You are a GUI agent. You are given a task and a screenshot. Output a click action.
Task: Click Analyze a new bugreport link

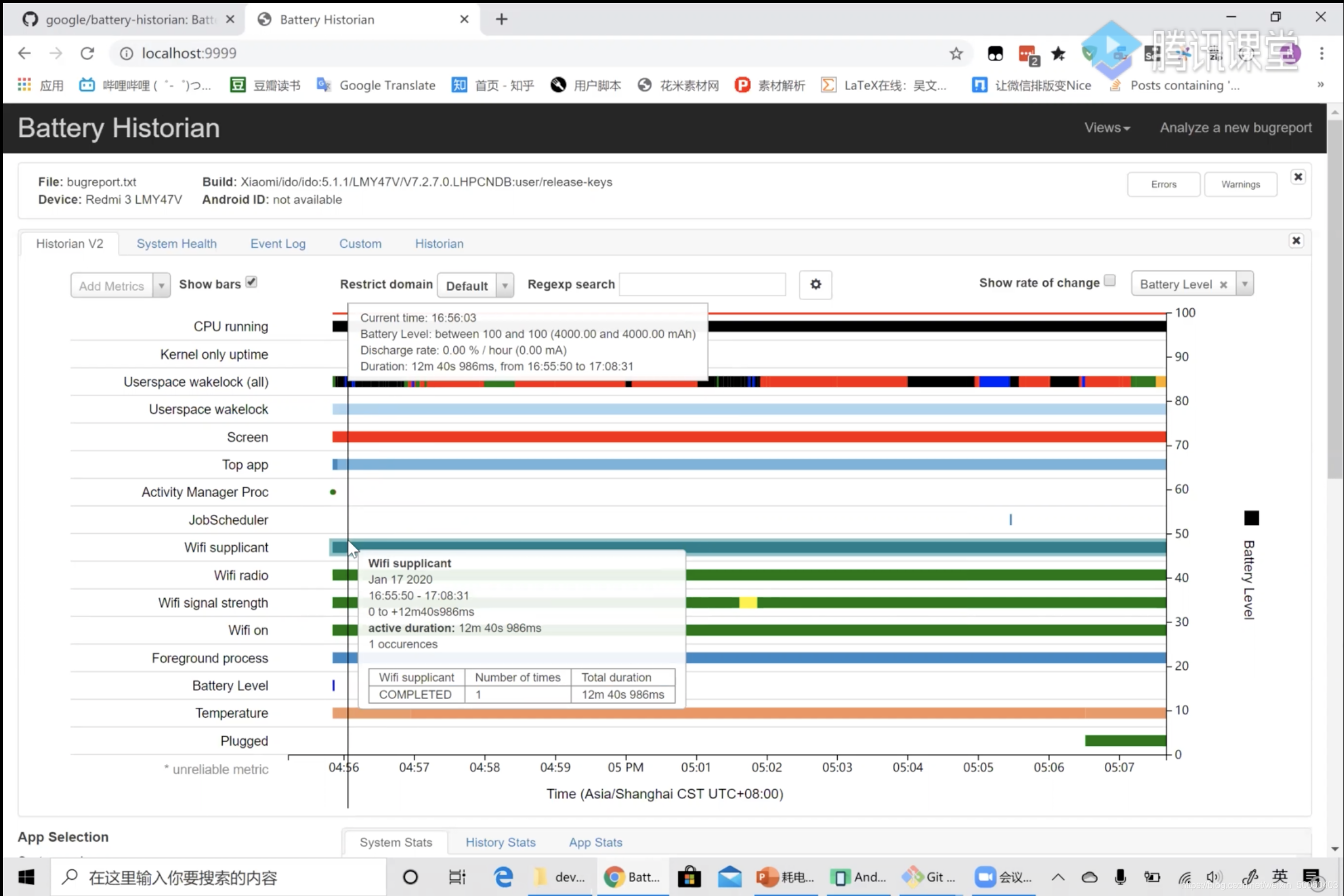(1235, 128)
